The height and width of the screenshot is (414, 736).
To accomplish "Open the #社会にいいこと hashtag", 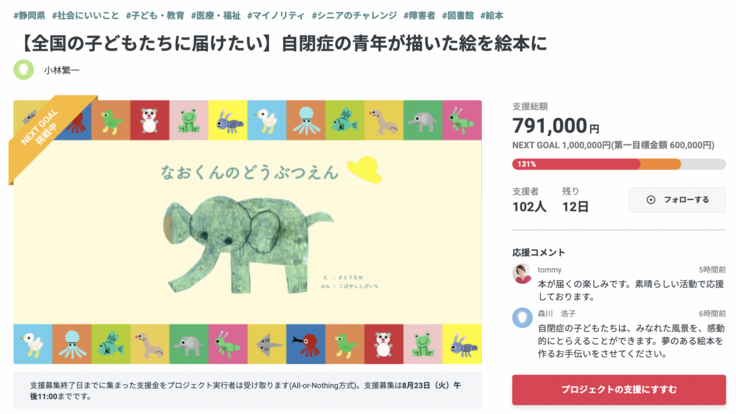I will tap(85, 16).
